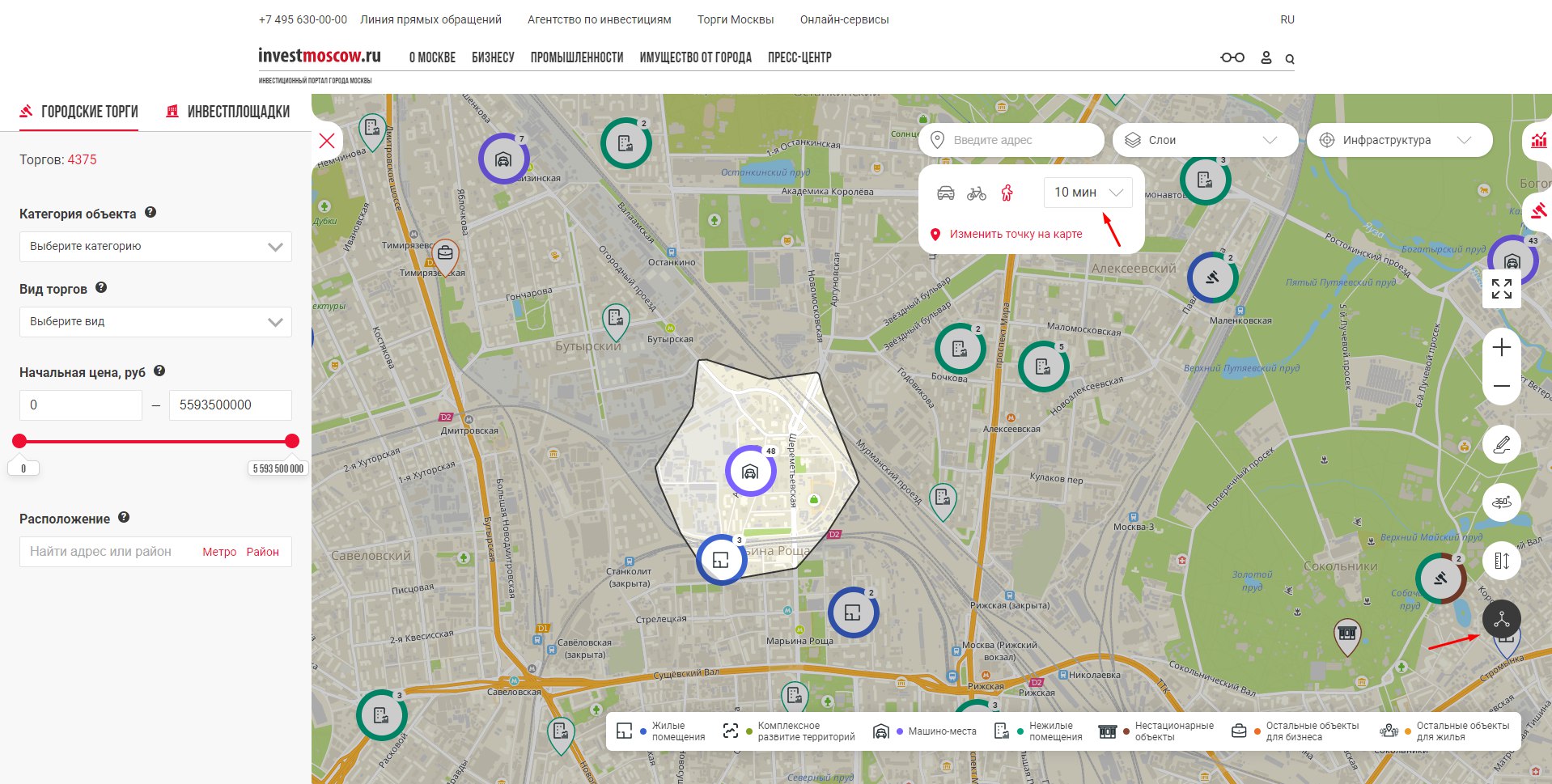Activate the map drawing pencil tool

click(1502, 444)
